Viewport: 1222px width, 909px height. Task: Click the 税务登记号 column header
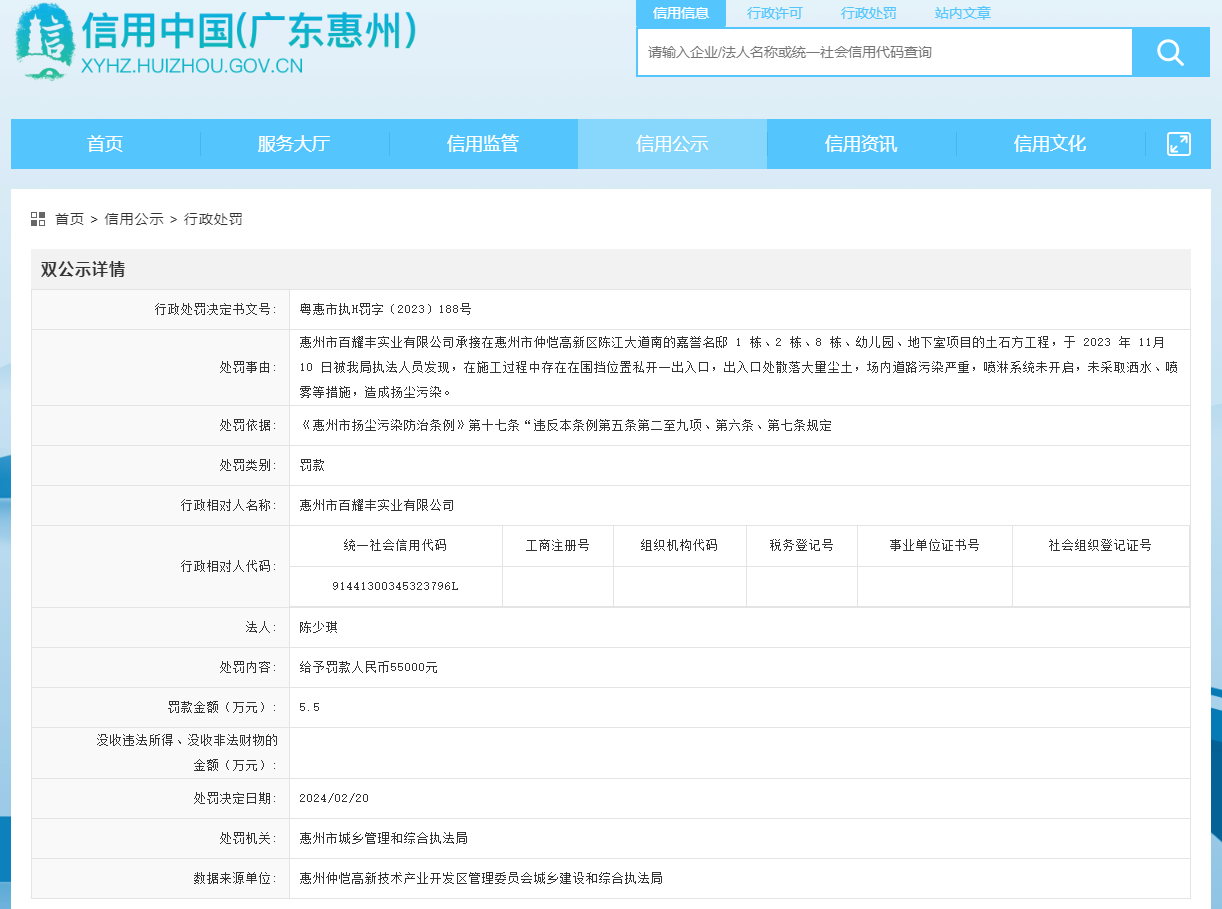point(801,546)
